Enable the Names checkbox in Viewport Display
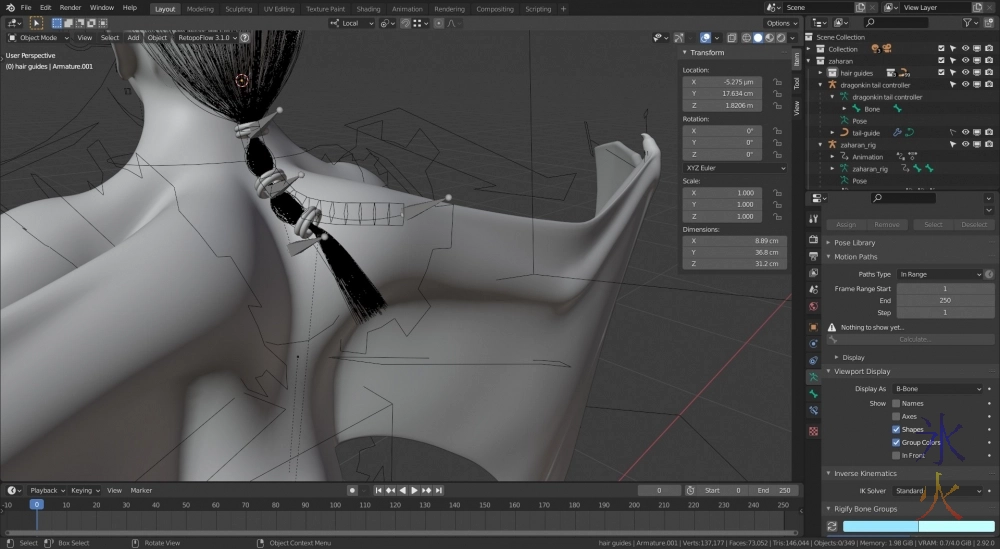 (896, 403)
